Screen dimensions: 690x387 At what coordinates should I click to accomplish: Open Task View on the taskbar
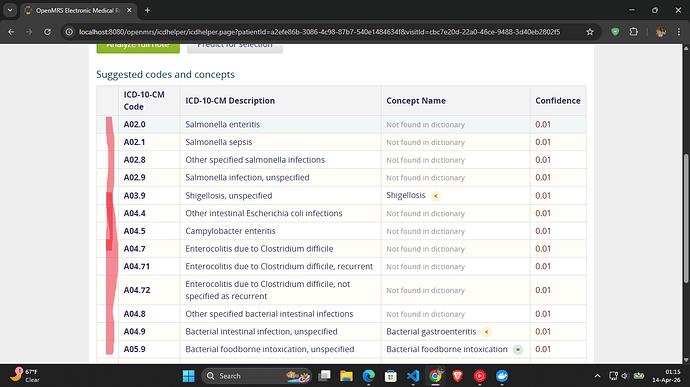[324, 376]
